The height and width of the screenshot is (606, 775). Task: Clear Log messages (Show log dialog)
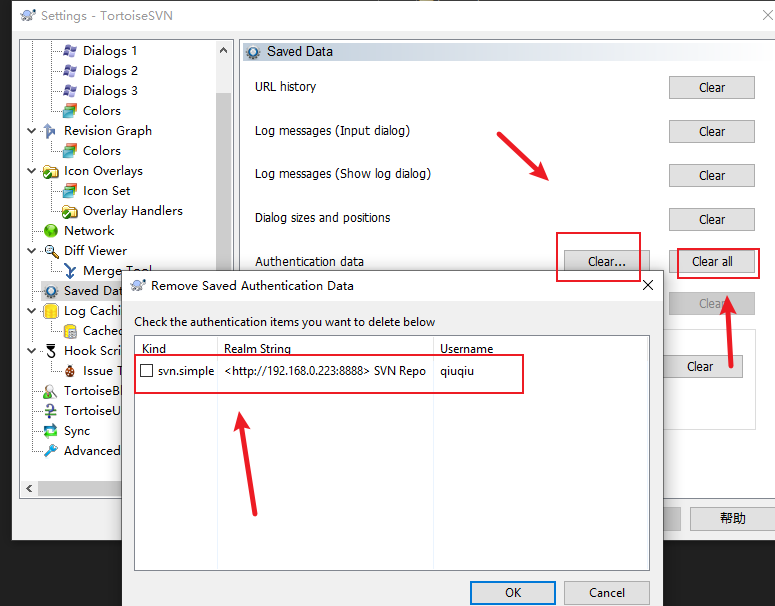coord(712,175)
